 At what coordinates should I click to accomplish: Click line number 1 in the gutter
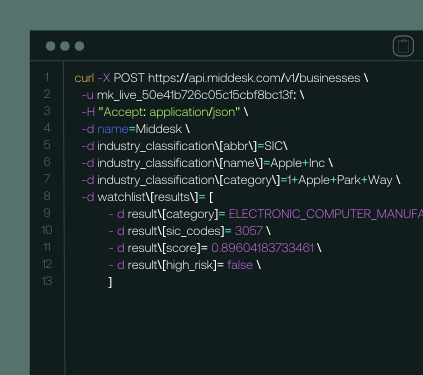tap(47, 77)
